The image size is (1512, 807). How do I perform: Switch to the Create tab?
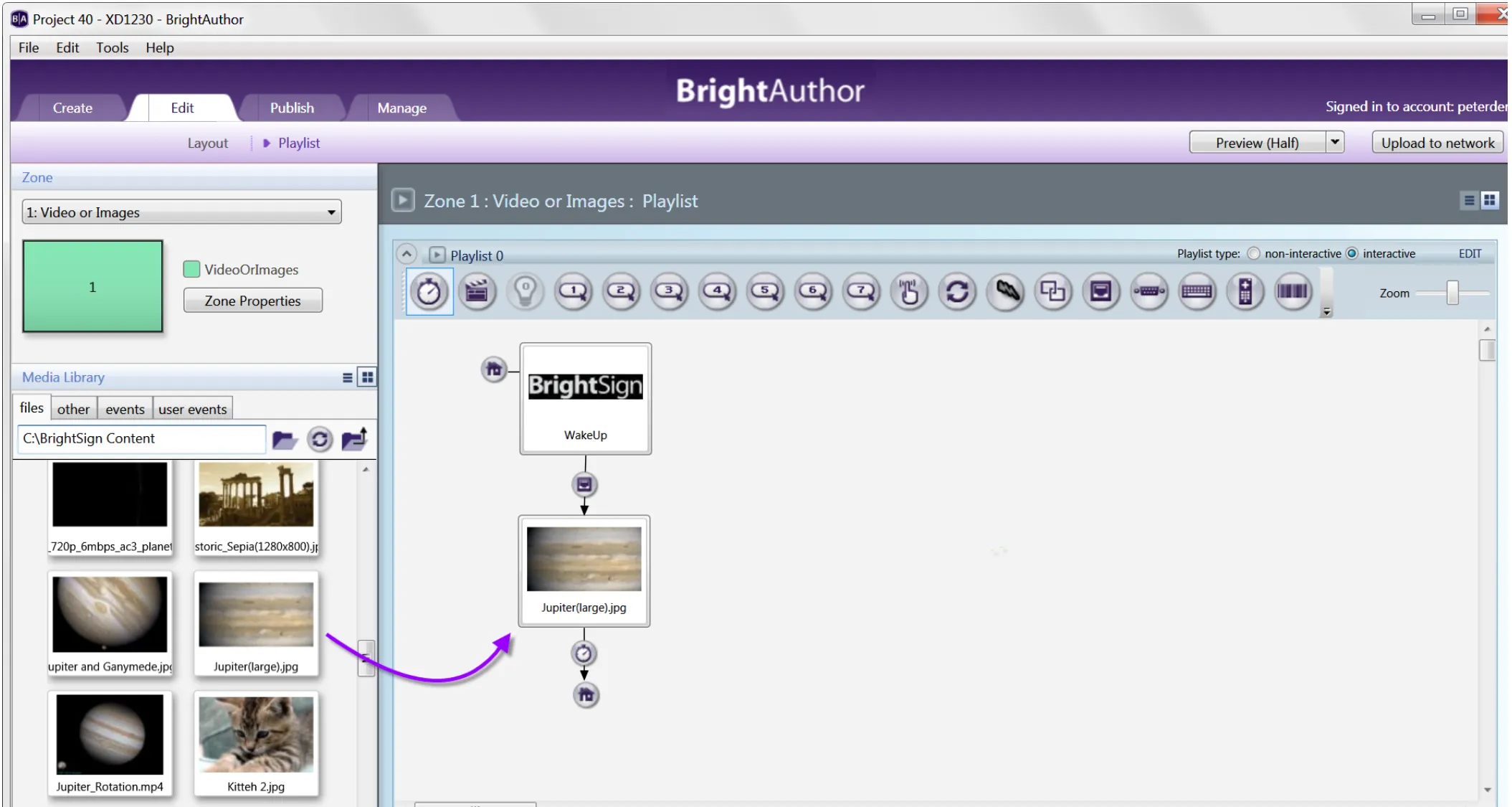coord(72,108)
